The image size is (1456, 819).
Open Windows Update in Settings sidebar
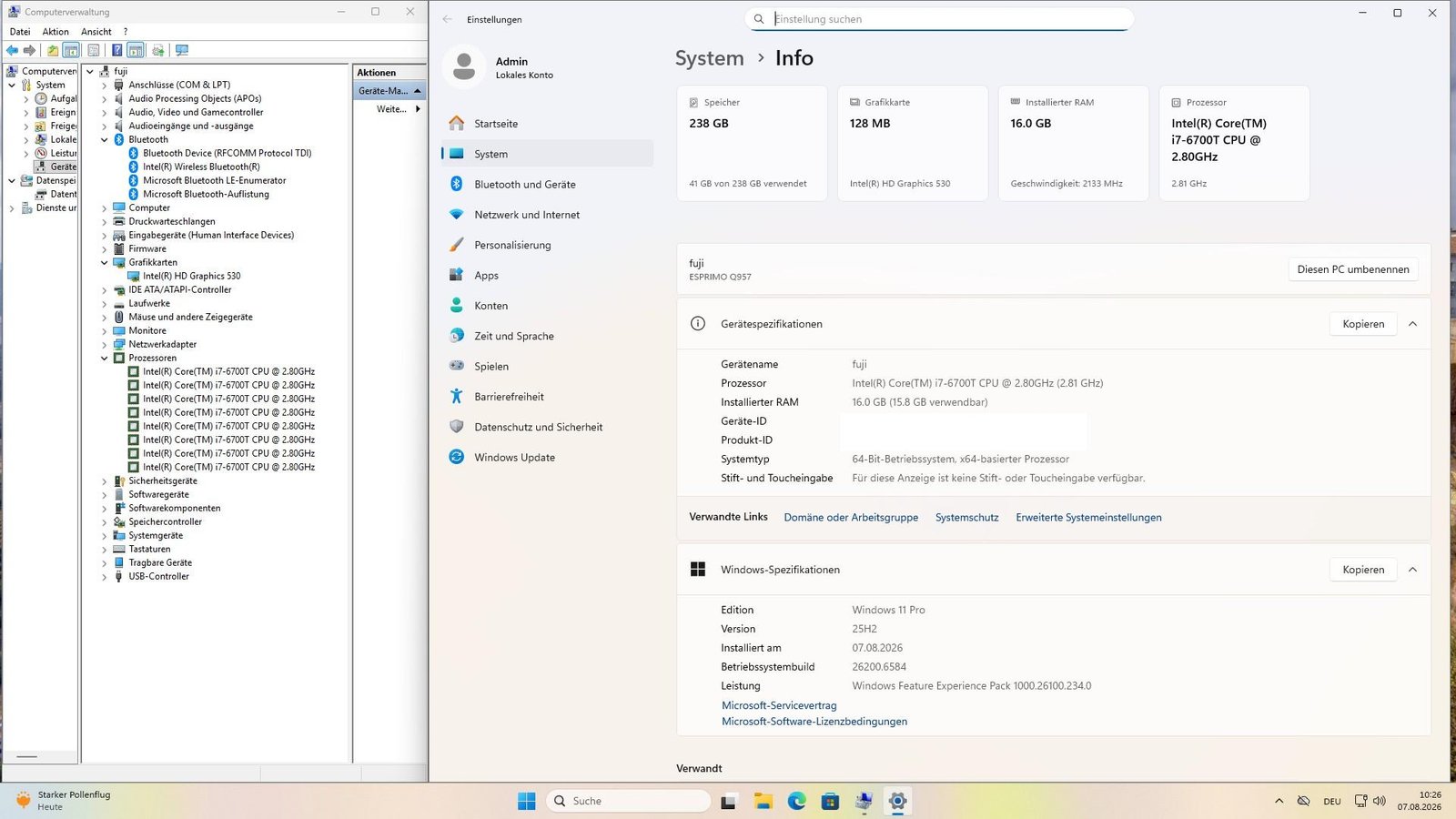click(514, 457)
